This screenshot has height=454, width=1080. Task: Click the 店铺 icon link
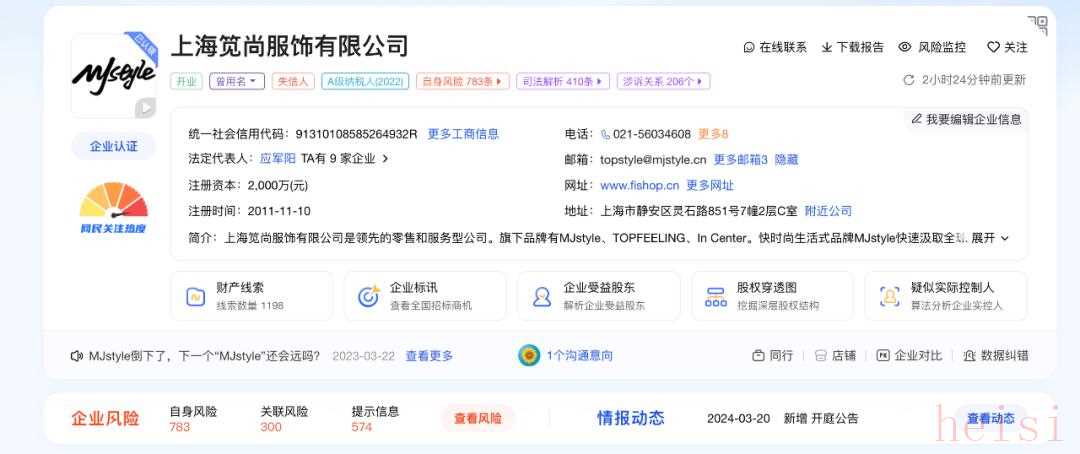pyautogui.click(x=835, y=355)
